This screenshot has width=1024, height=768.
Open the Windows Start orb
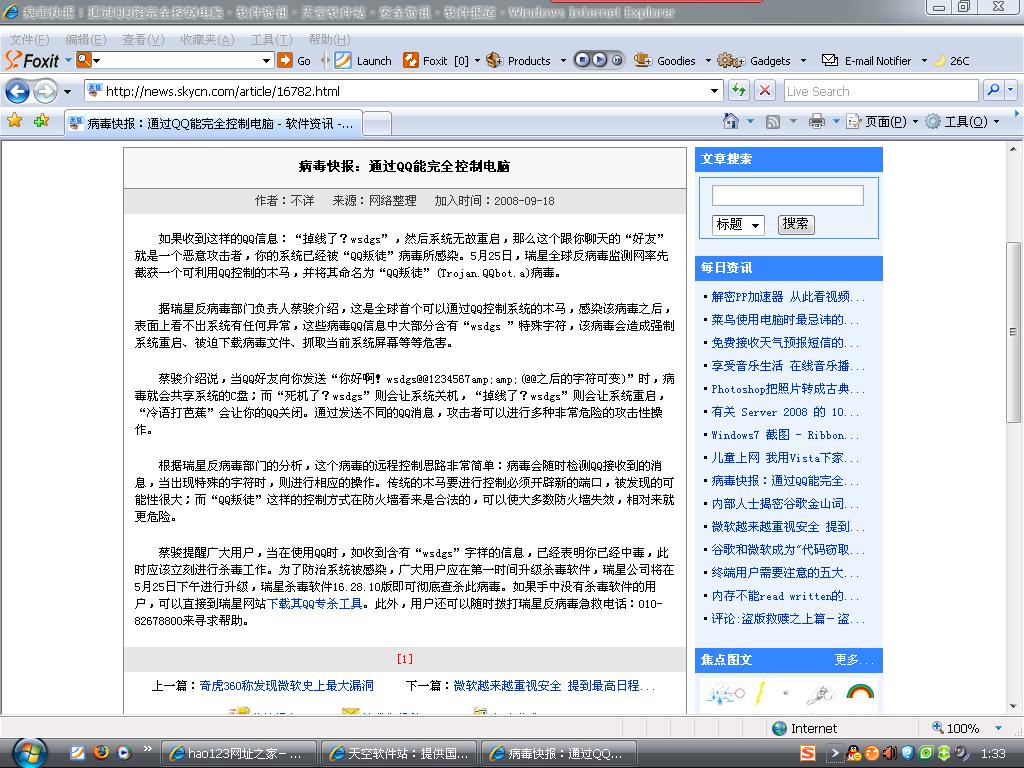point(29,753)
